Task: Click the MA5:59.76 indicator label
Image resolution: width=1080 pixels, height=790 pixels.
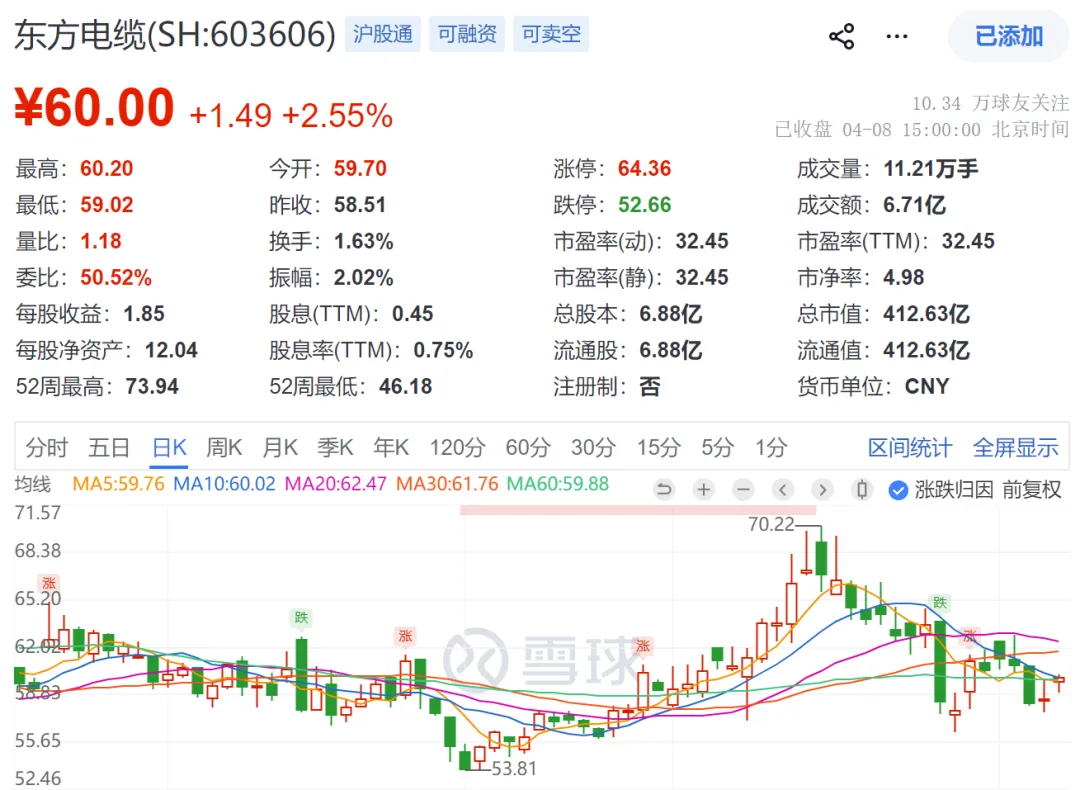Action: click(x=118, y=484)
